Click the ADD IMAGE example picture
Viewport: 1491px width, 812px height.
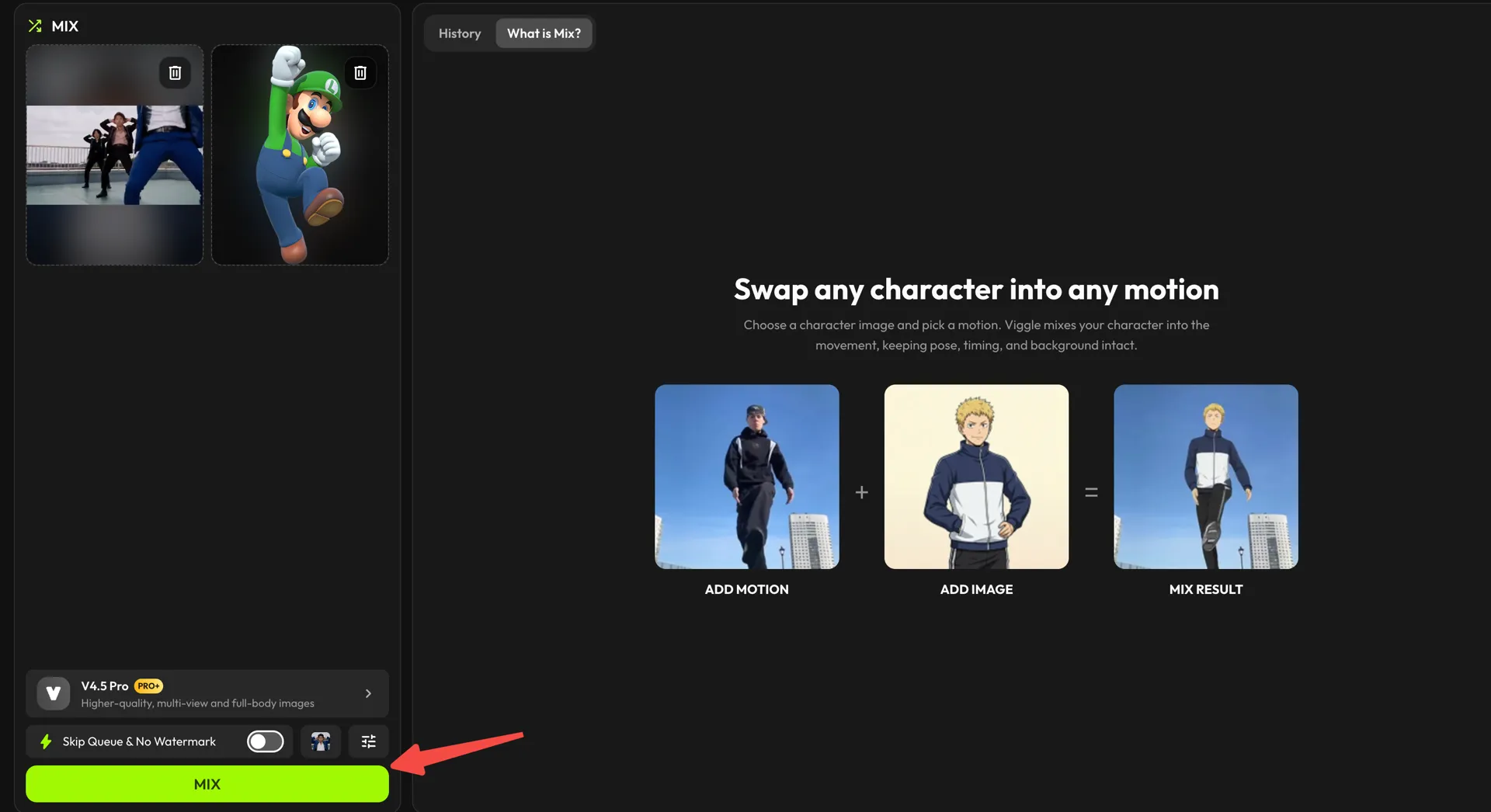976,477
